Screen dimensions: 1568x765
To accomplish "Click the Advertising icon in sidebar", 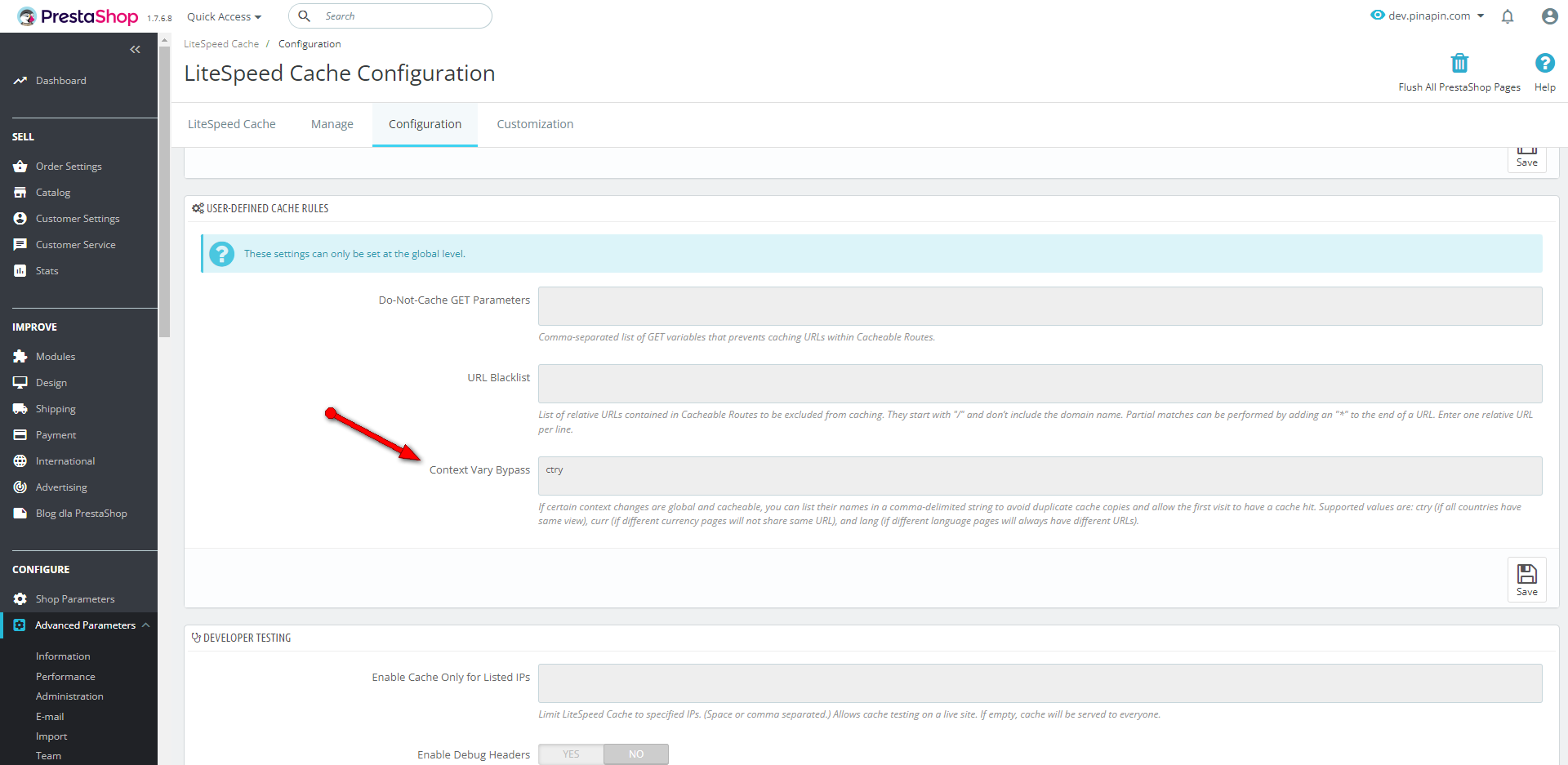I will point(20,487).
